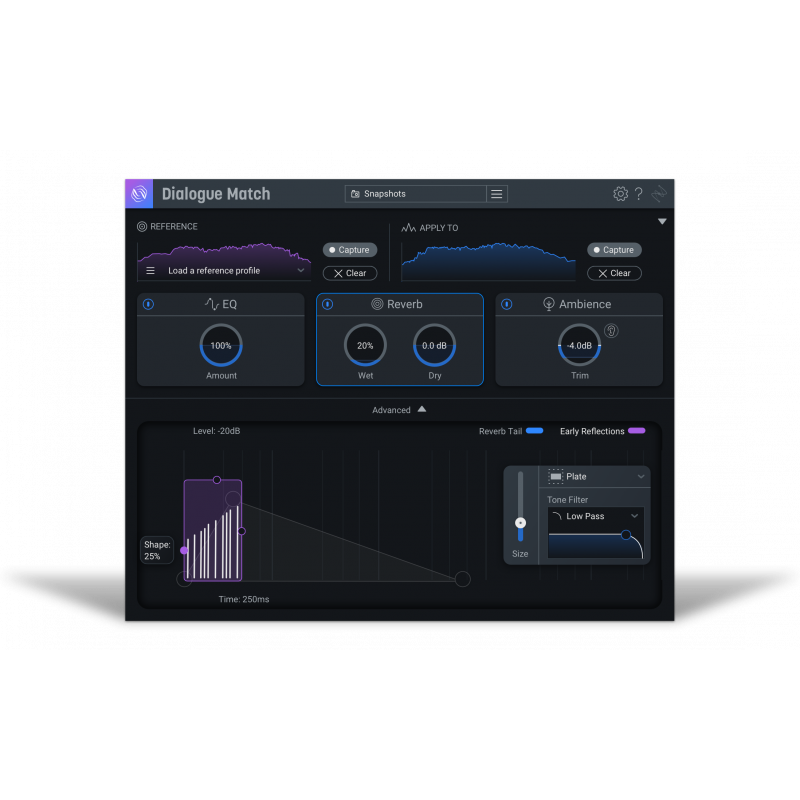Open help via question mark icon

coord(639,194)
